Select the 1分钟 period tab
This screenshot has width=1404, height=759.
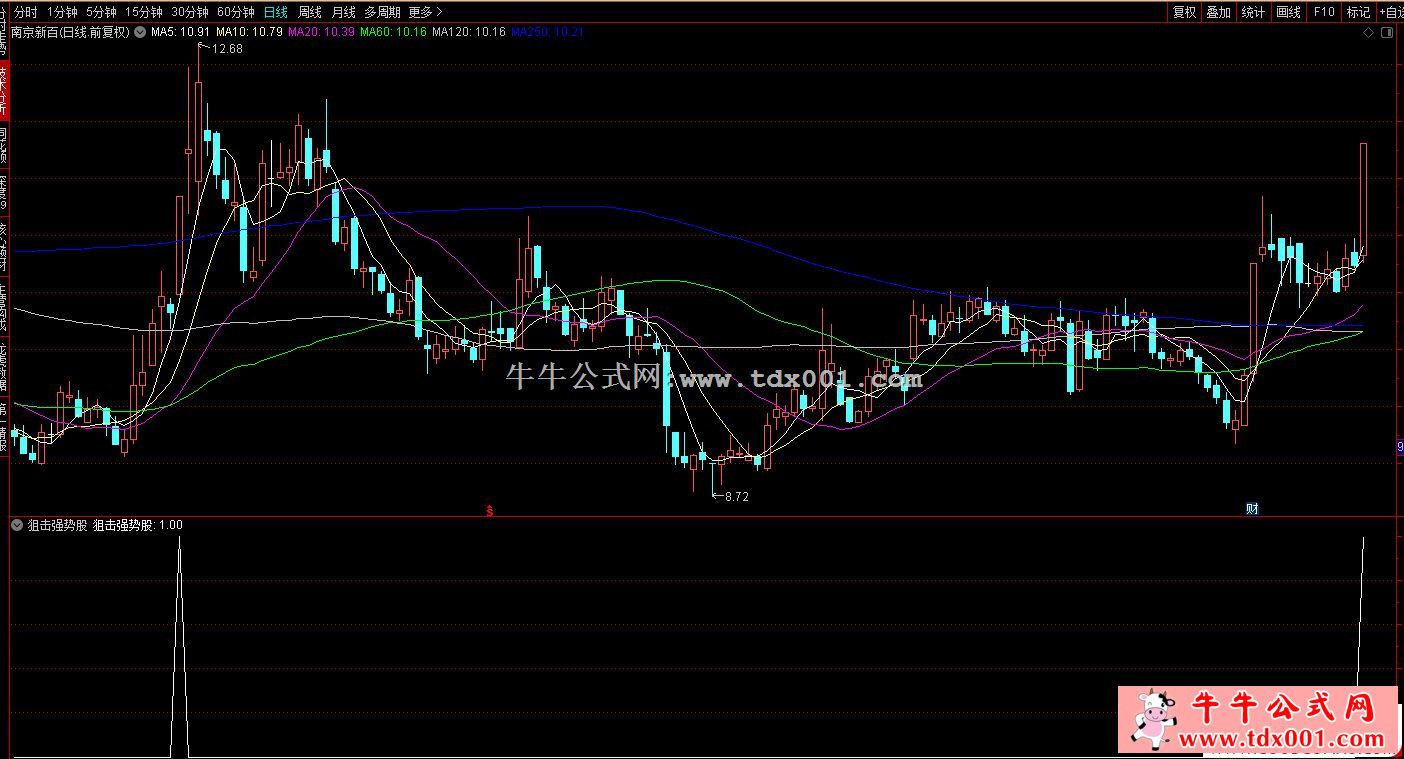62,12
